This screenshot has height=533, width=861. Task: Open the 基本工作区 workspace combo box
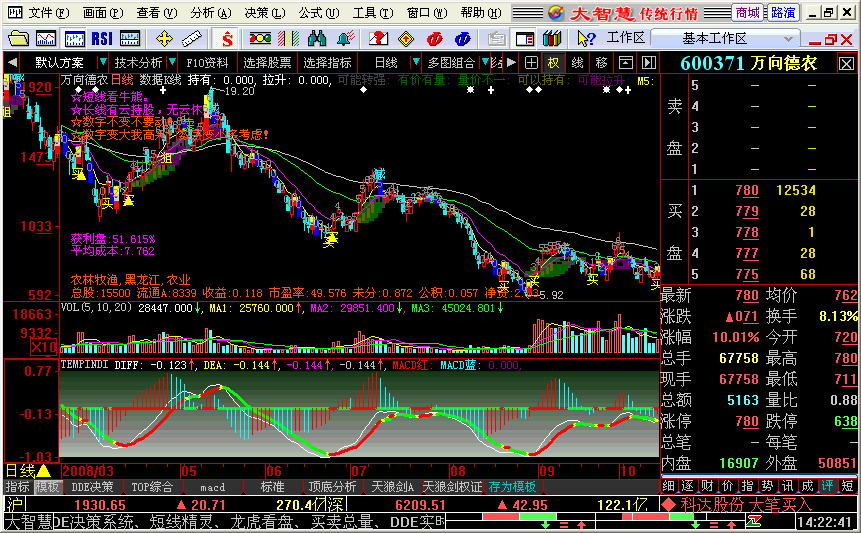[x=724, y=38]
